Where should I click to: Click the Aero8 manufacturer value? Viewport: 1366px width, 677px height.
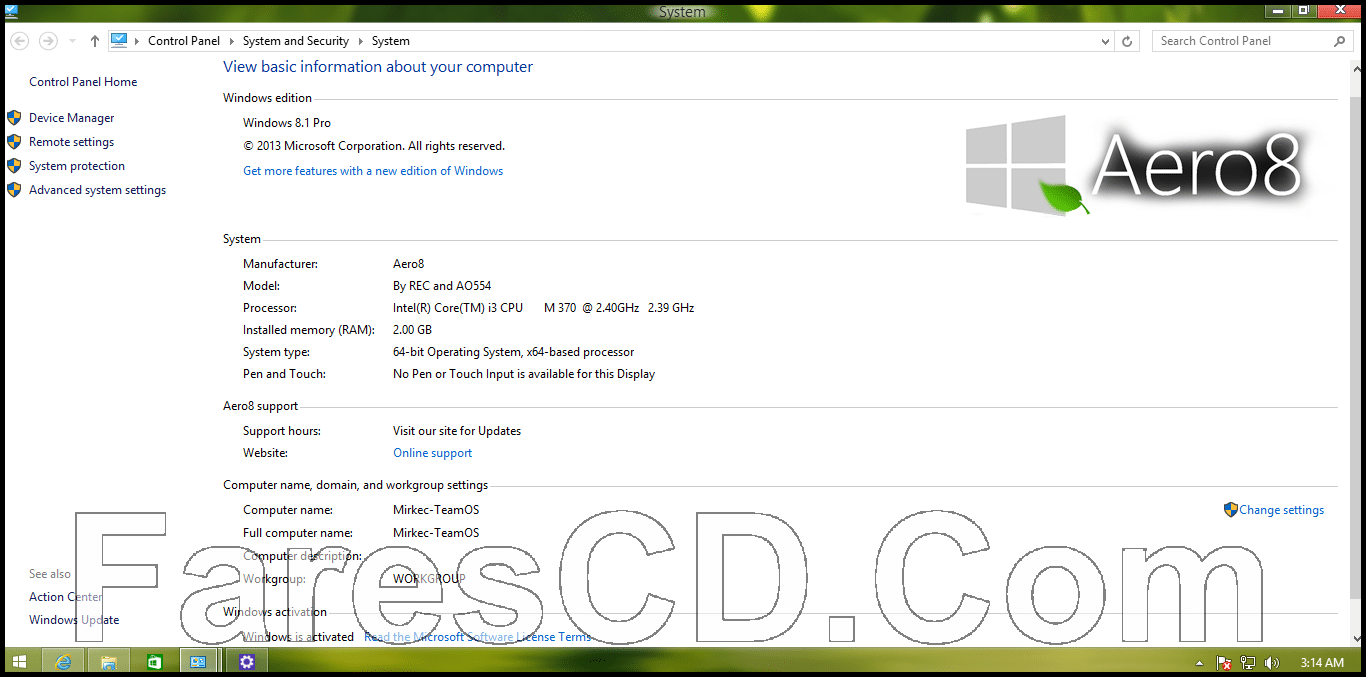tap(409, 264)
